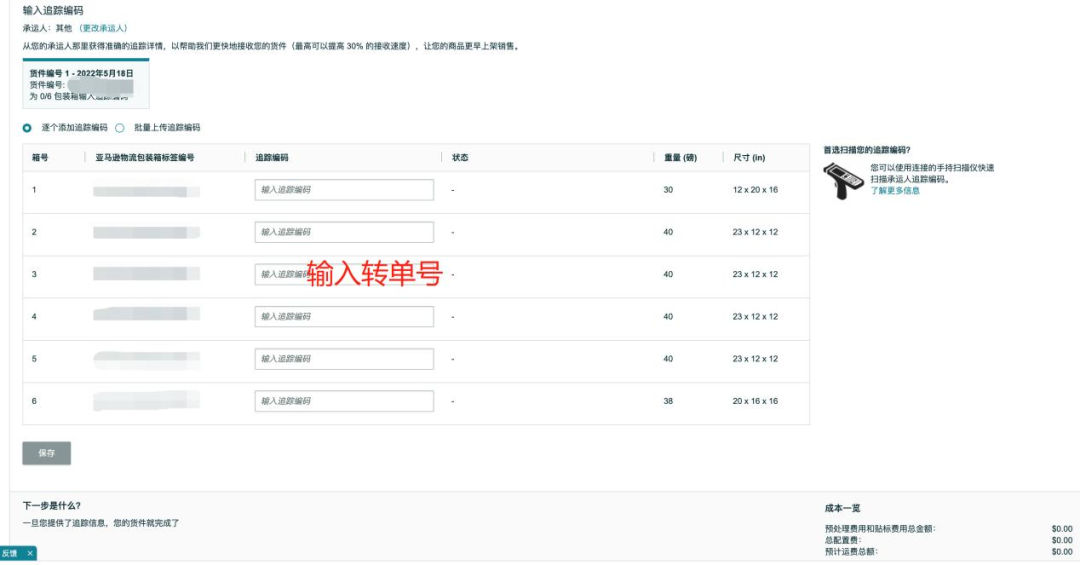The height and width of the screenshot is (565, 1080).
Task: Click the 状态 column header
Action: click(460, 158)
